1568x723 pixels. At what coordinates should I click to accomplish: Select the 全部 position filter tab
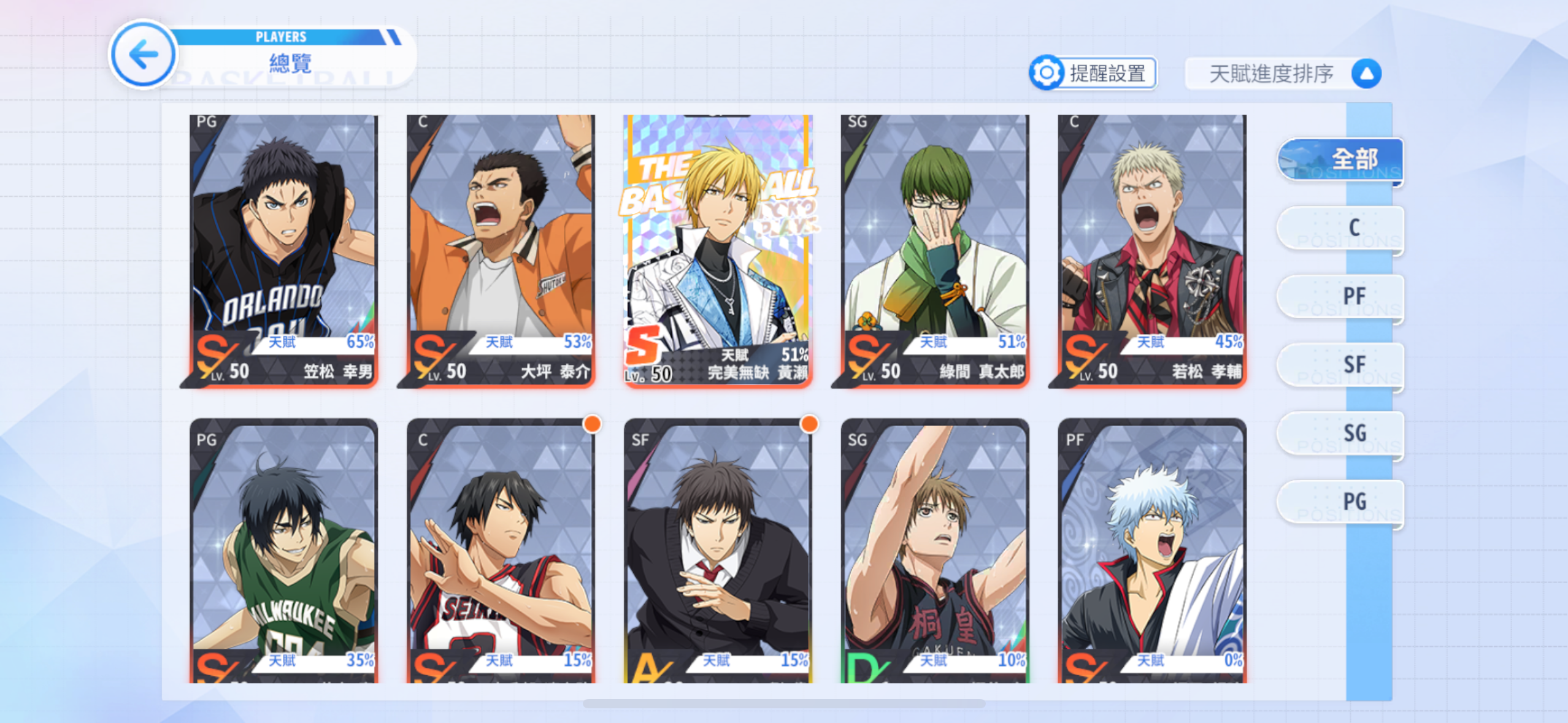point(1340,159)
